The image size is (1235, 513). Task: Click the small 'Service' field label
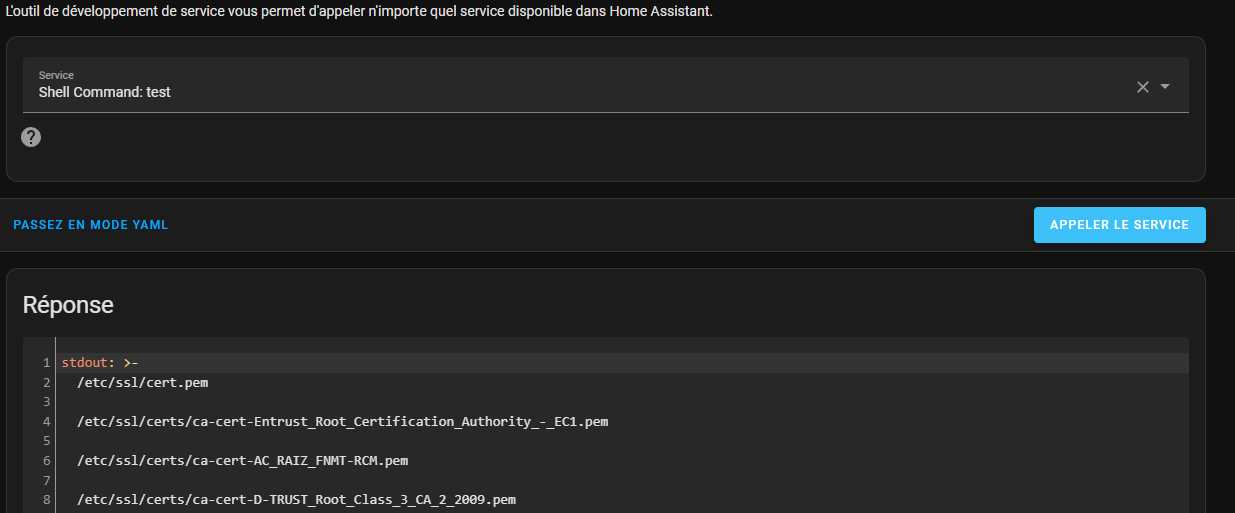[x=56, y=75]
